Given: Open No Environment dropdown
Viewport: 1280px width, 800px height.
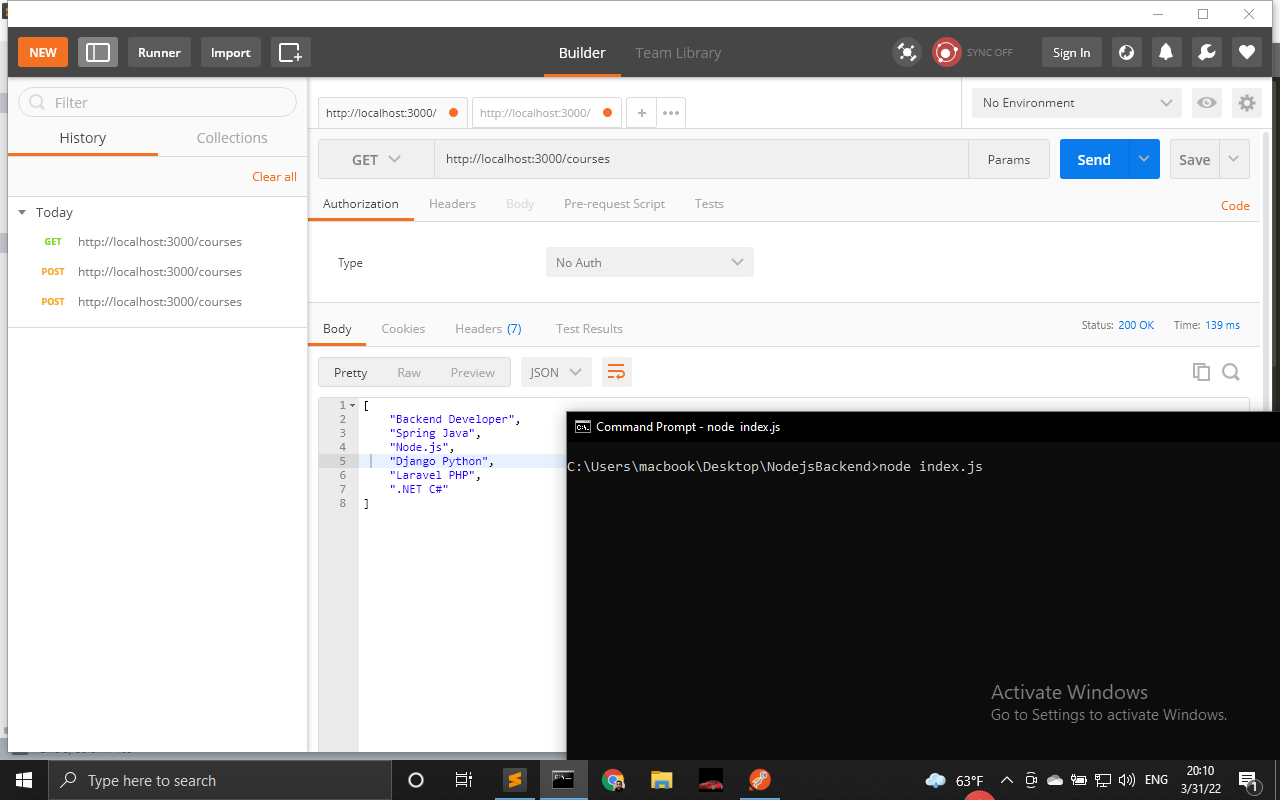Looking at the screenshot, I should click(1077, 102).
